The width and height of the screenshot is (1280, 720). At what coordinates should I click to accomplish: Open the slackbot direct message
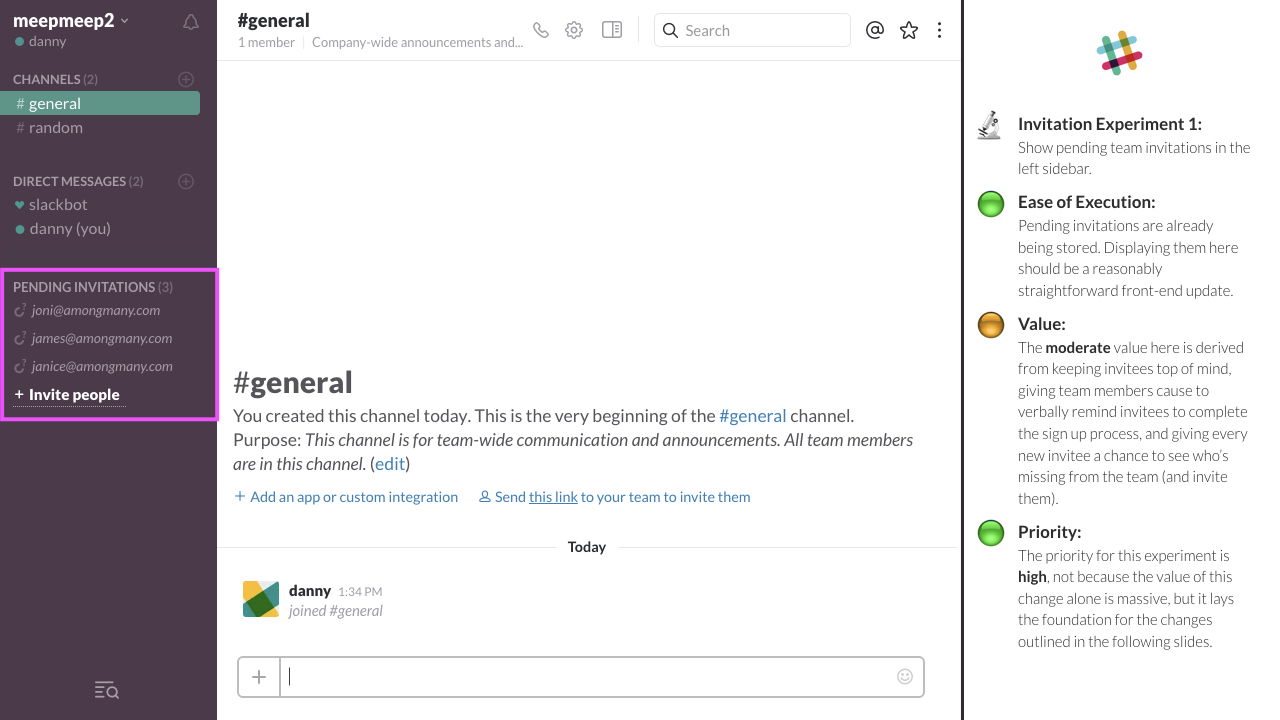(51, 204)
